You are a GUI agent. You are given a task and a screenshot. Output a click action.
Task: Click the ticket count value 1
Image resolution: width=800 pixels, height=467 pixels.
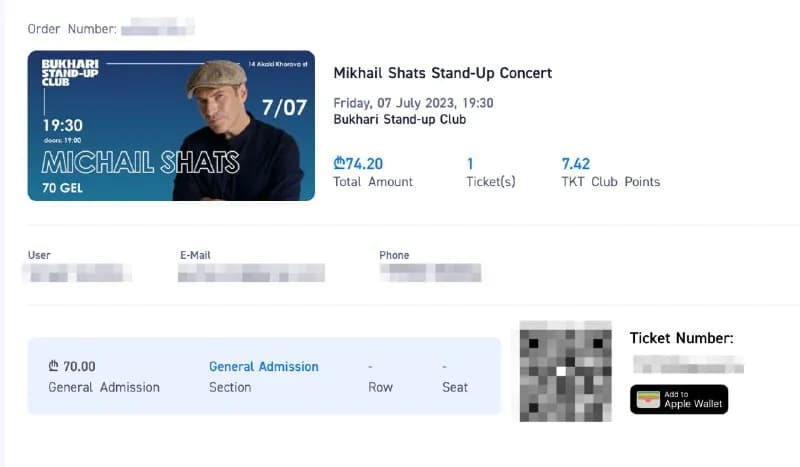click(470, 164)
